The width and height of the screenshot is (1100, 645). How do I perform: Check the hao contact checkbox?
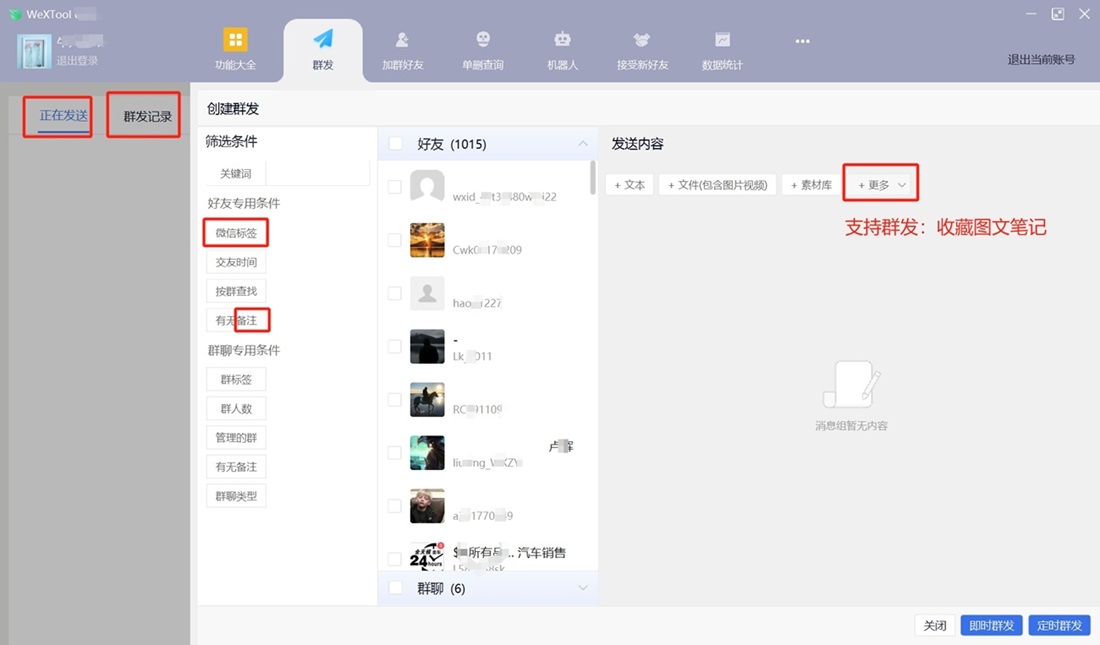[395, 293]
